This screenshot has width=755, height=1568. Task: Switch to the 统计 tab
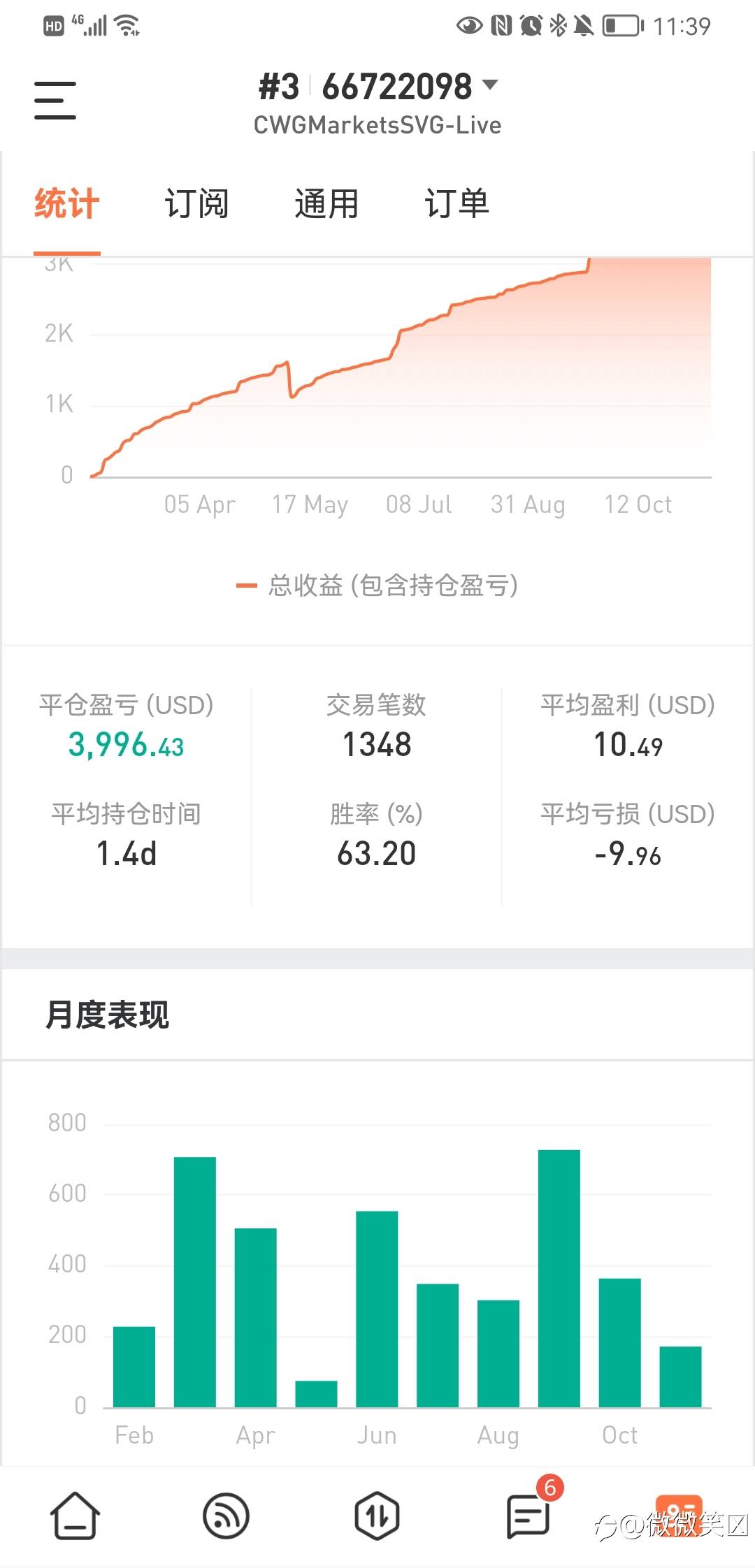[67, 204]
